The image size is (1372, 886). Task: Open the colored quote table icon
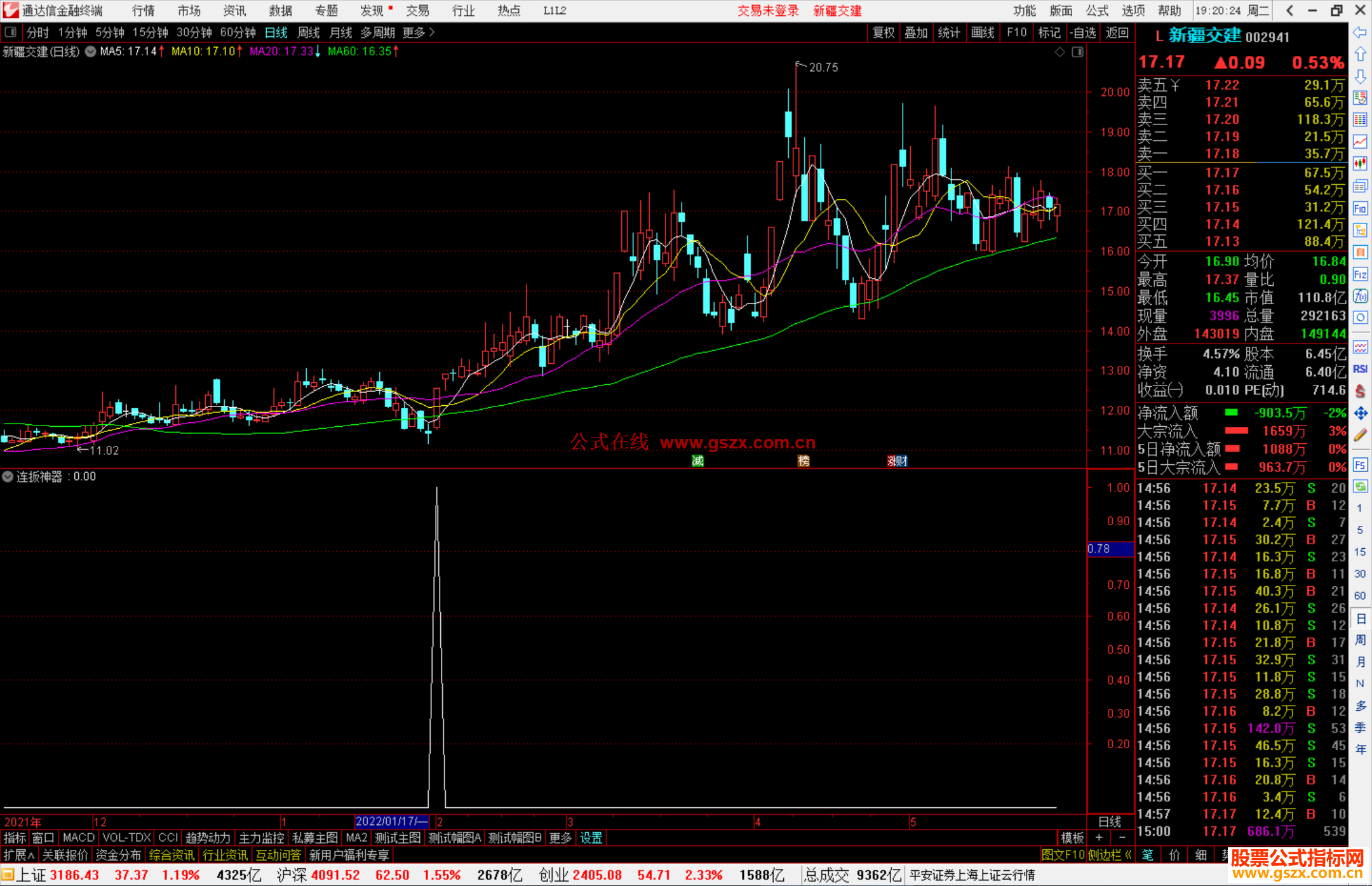(x=1360, y=119)
